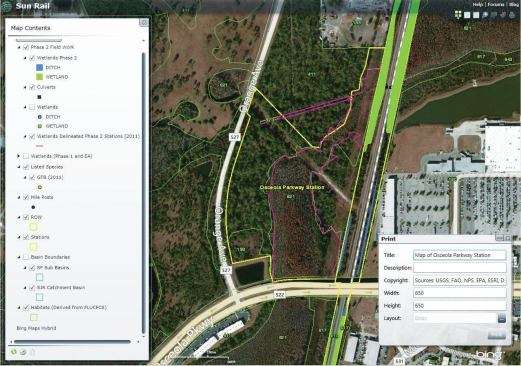Click the light-blue square icon beside the grid toolbar icon
The image size is (521, 366).
coord(467,15)
